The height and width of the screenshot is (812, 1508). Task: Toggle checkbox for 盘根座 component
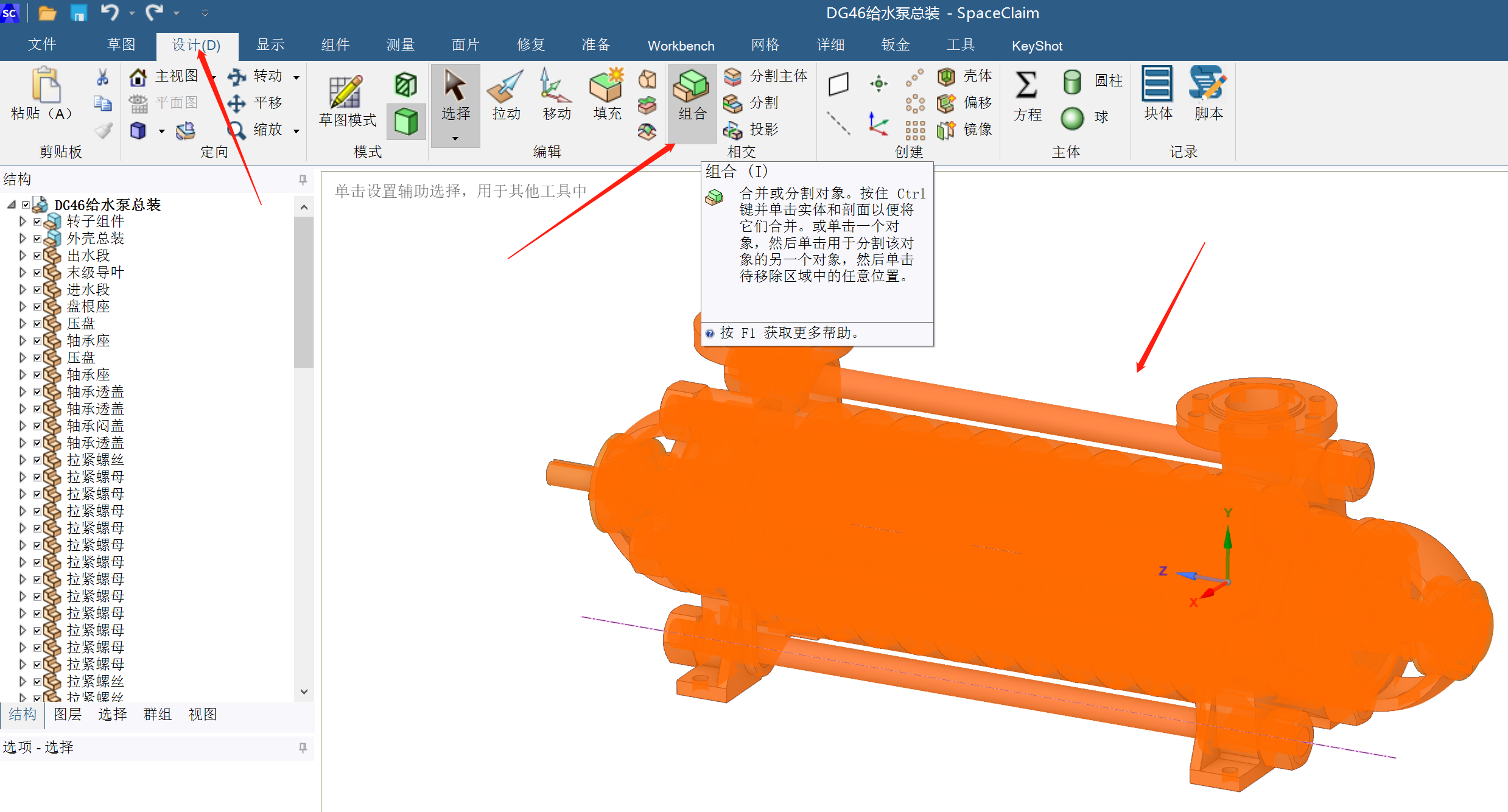(37, 307)
